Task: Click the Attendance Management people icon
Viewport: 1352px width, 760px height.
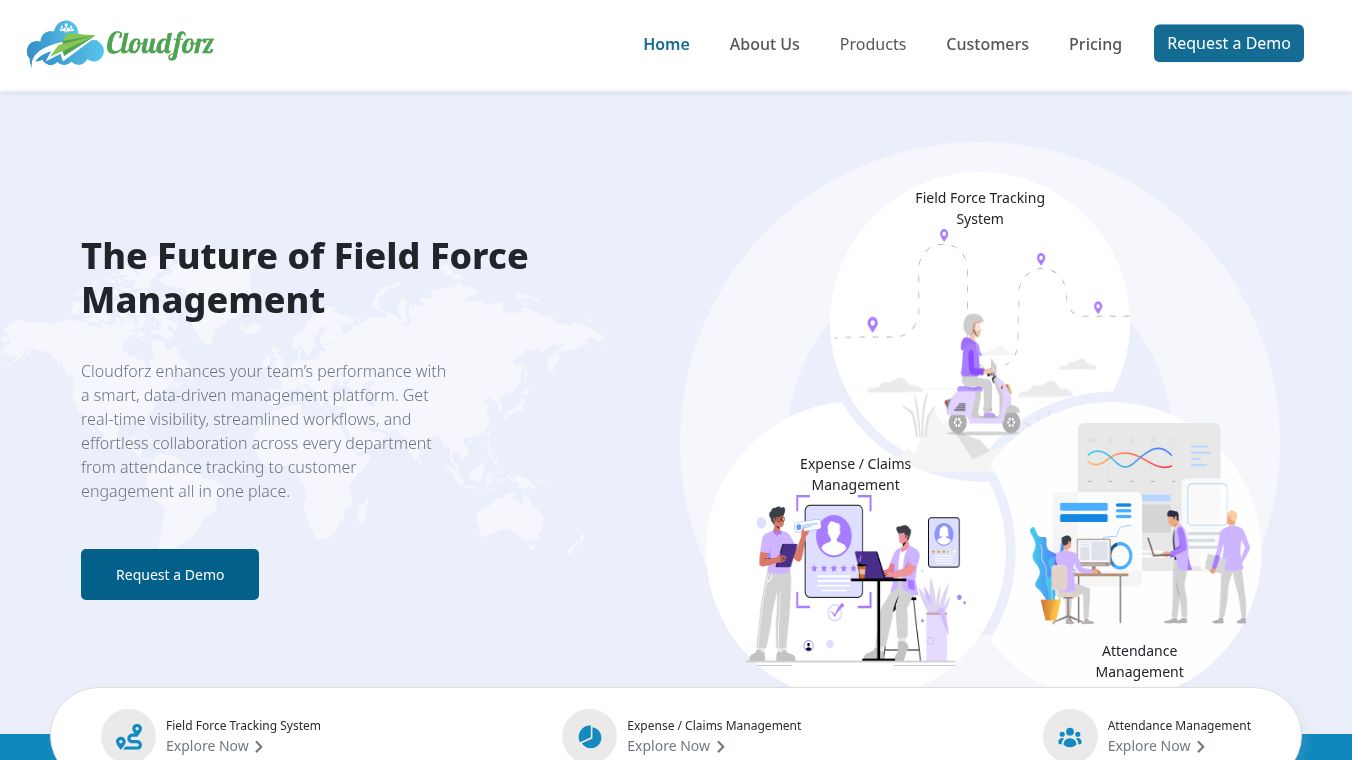Action: [x=1070, y=737]
